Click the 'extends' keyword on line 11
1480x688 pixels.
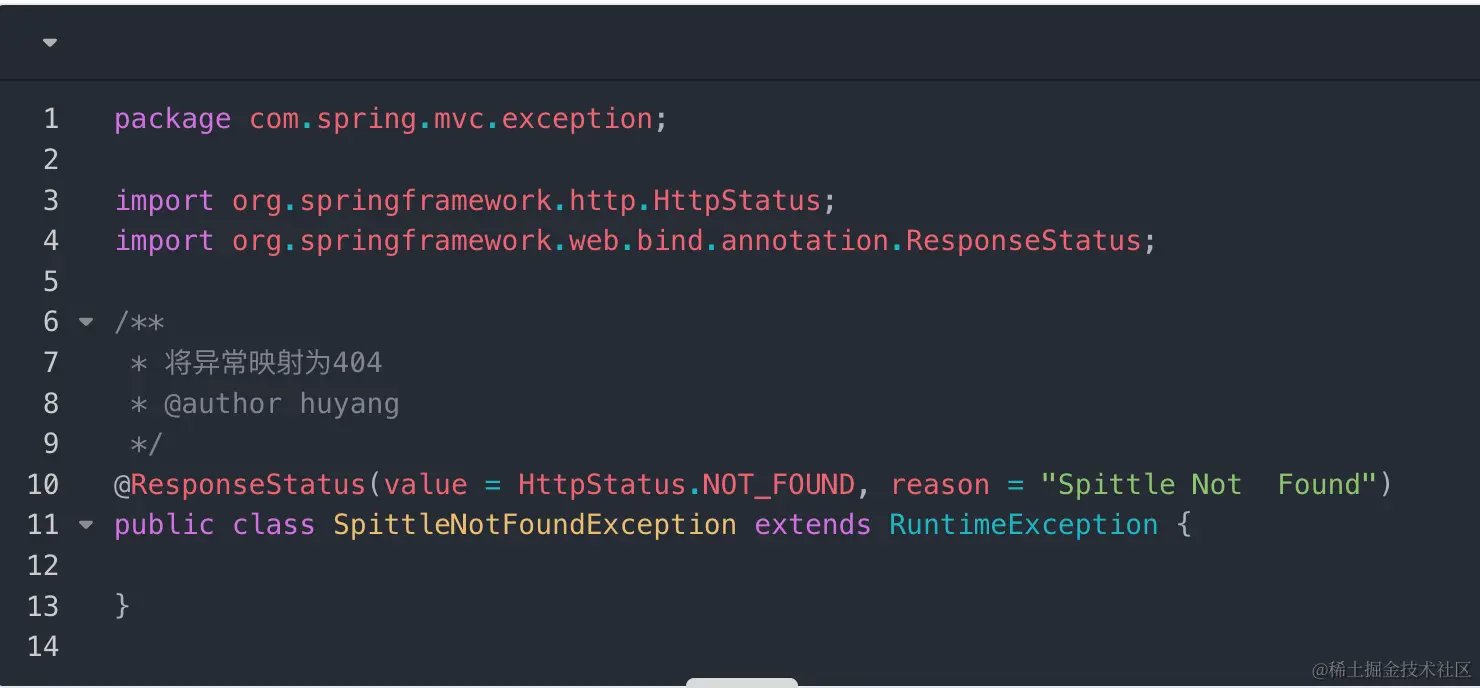(x=812, y=525)
